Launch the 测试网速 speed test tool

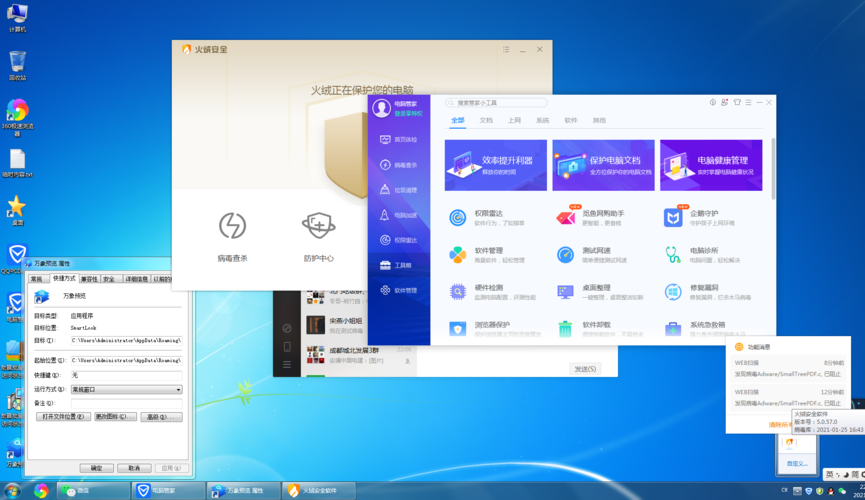tap(566, 255)
